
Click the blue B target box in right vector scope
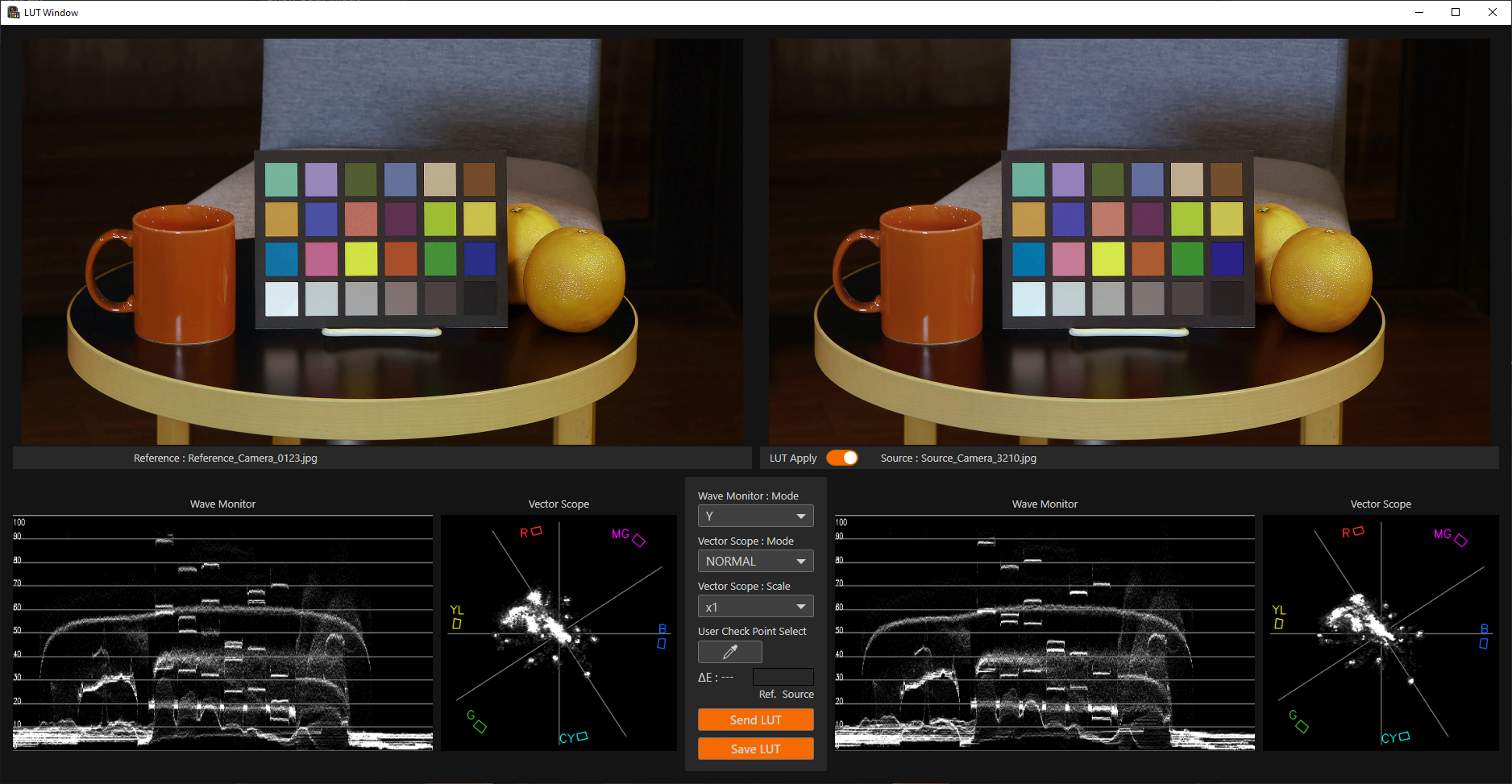pyautogui.click(x=1483, y=643)
